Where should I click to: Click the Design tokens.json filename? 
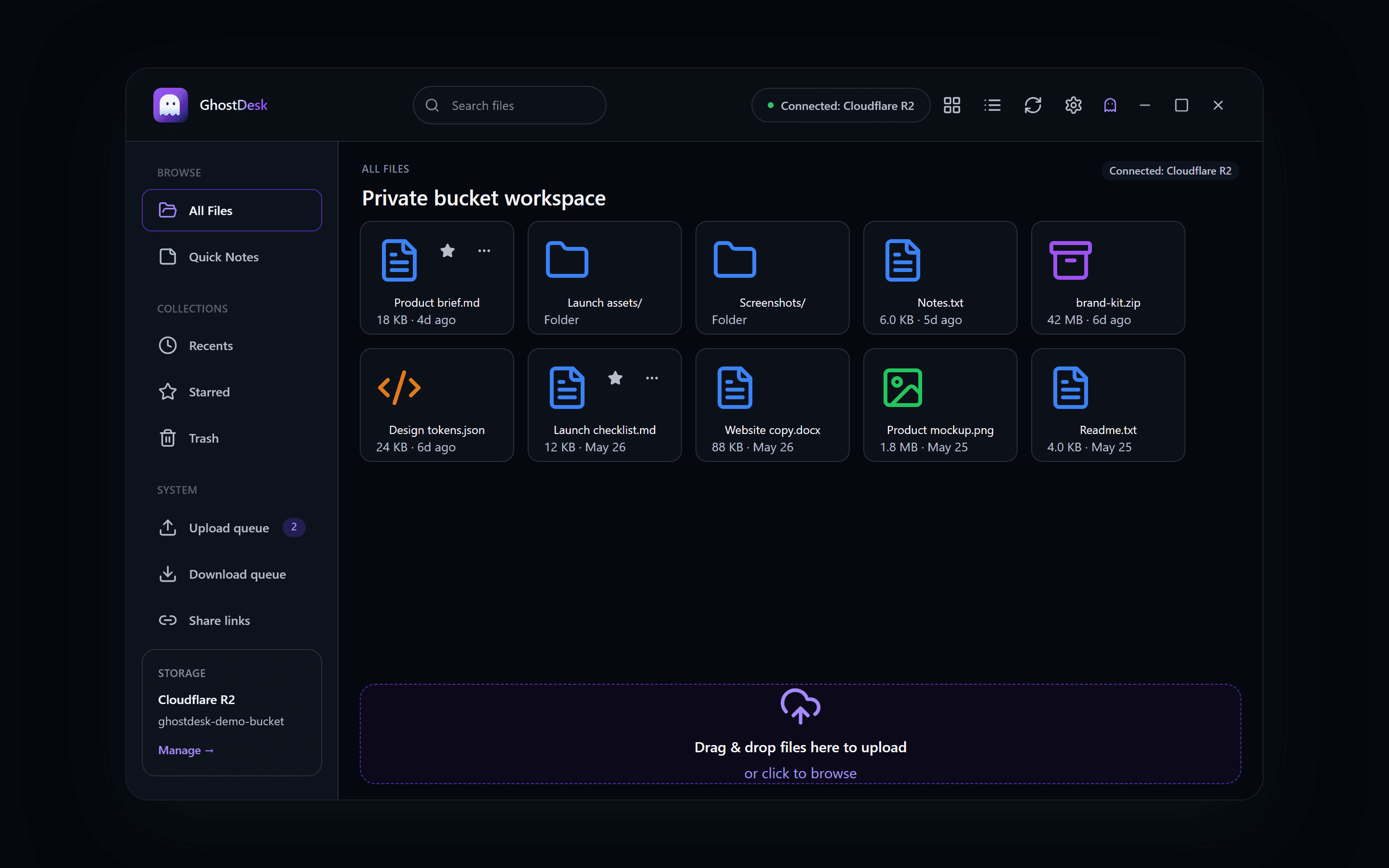coord(437,430)
